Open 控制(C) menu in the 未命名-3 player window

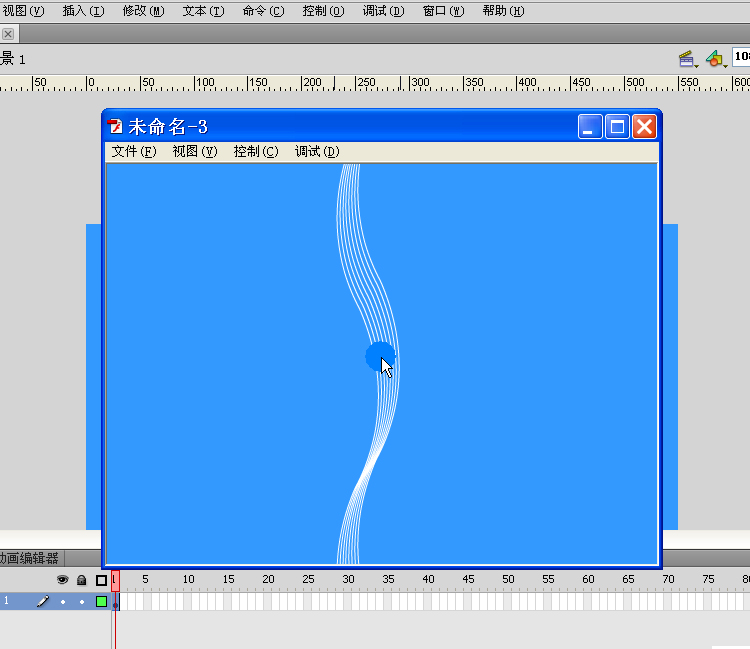[x=256, y=152]
